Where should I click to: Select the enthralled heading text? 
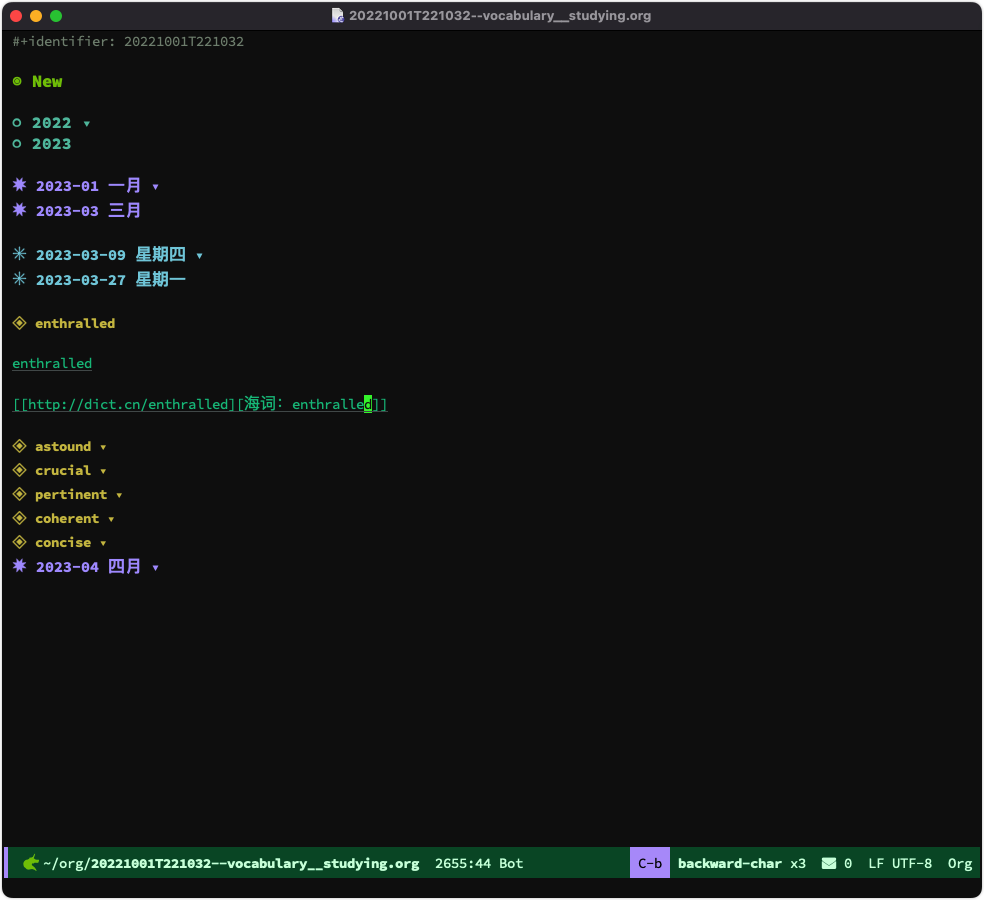75,323
